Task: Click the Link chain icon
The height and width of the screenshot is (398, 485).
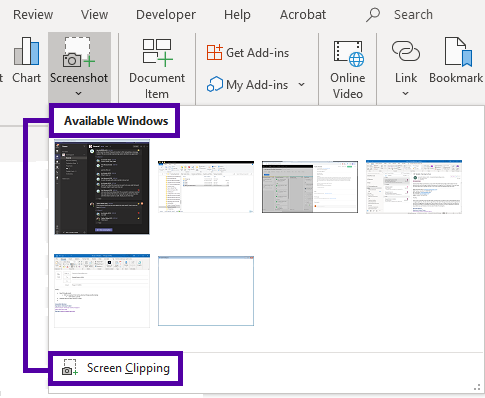Action: point(406,51)
